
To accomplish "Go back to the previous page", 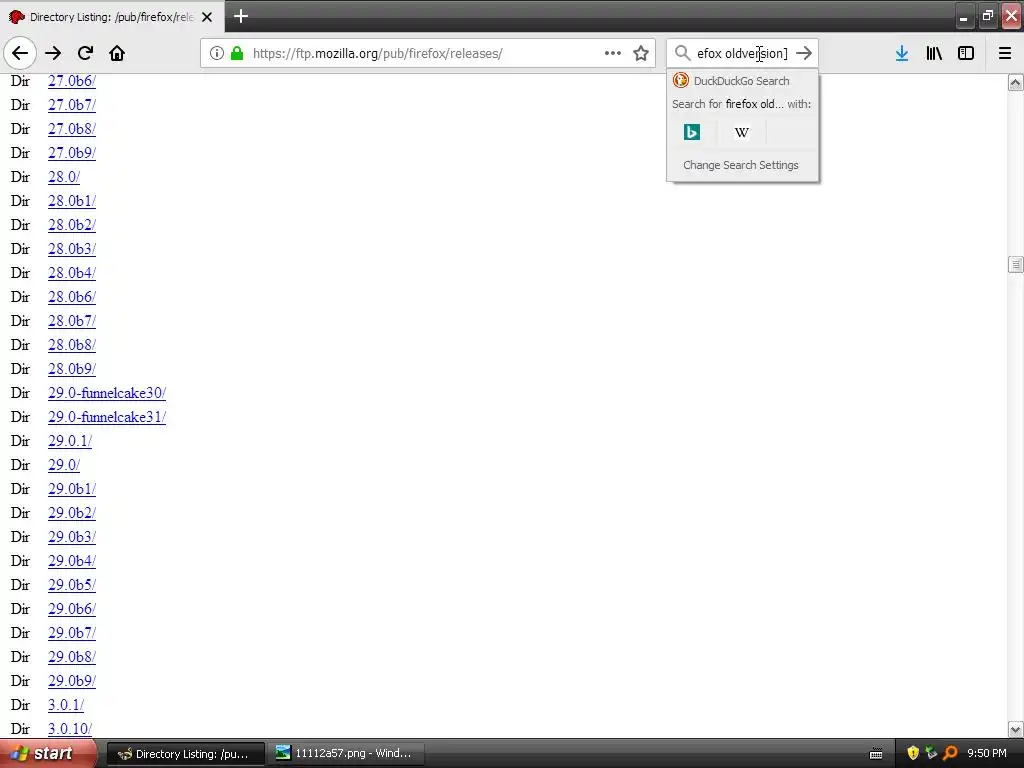I will tap(20, 53).
